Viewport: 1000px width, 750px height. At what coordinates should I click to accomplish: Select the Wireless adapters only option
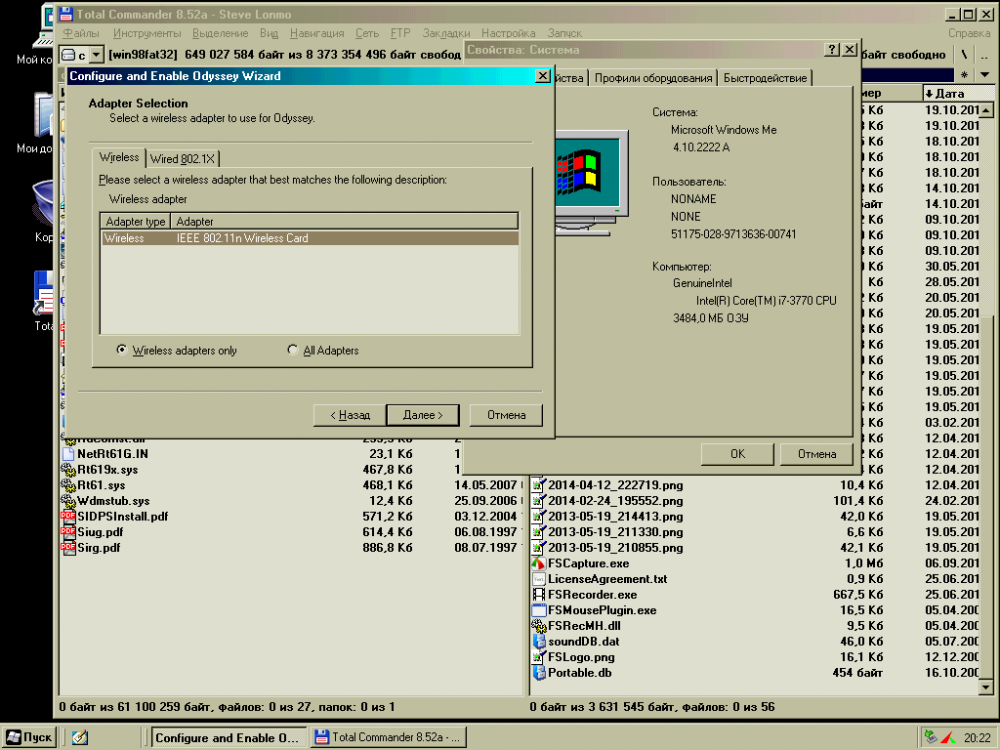point(122,351)
